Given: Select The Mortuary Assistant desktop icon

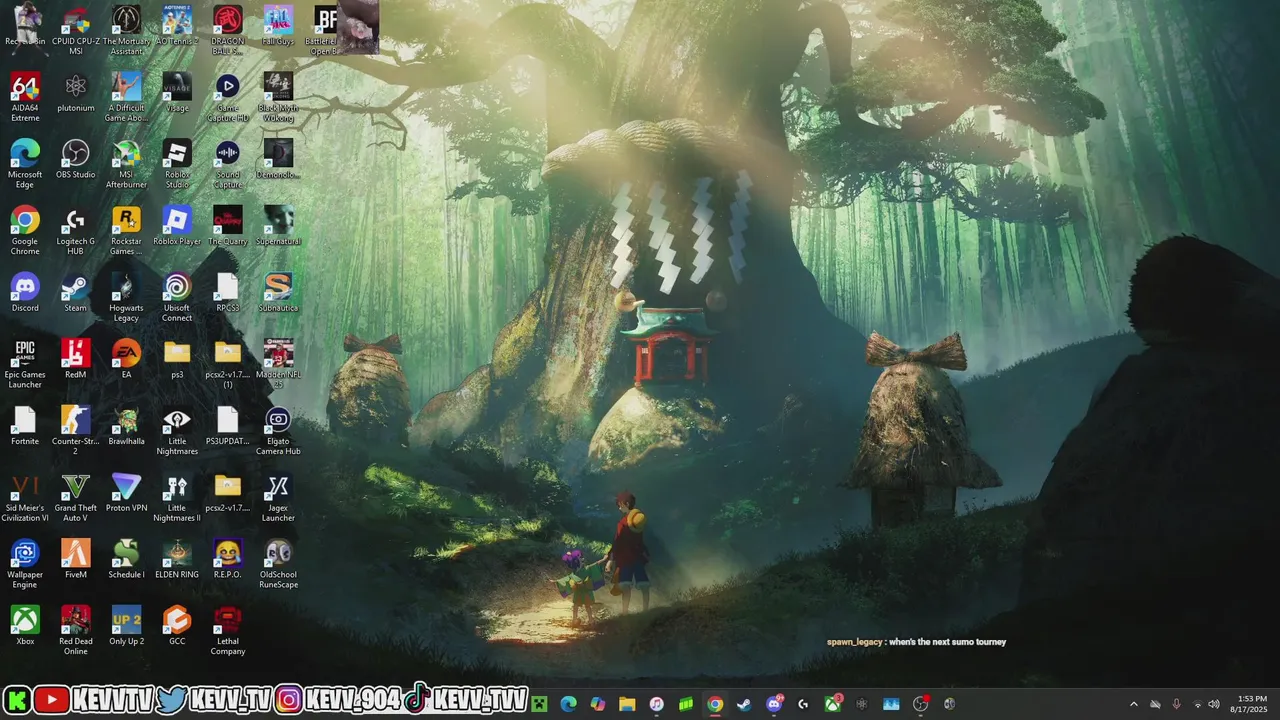Looking at the screenshot, I should [126, 31].
